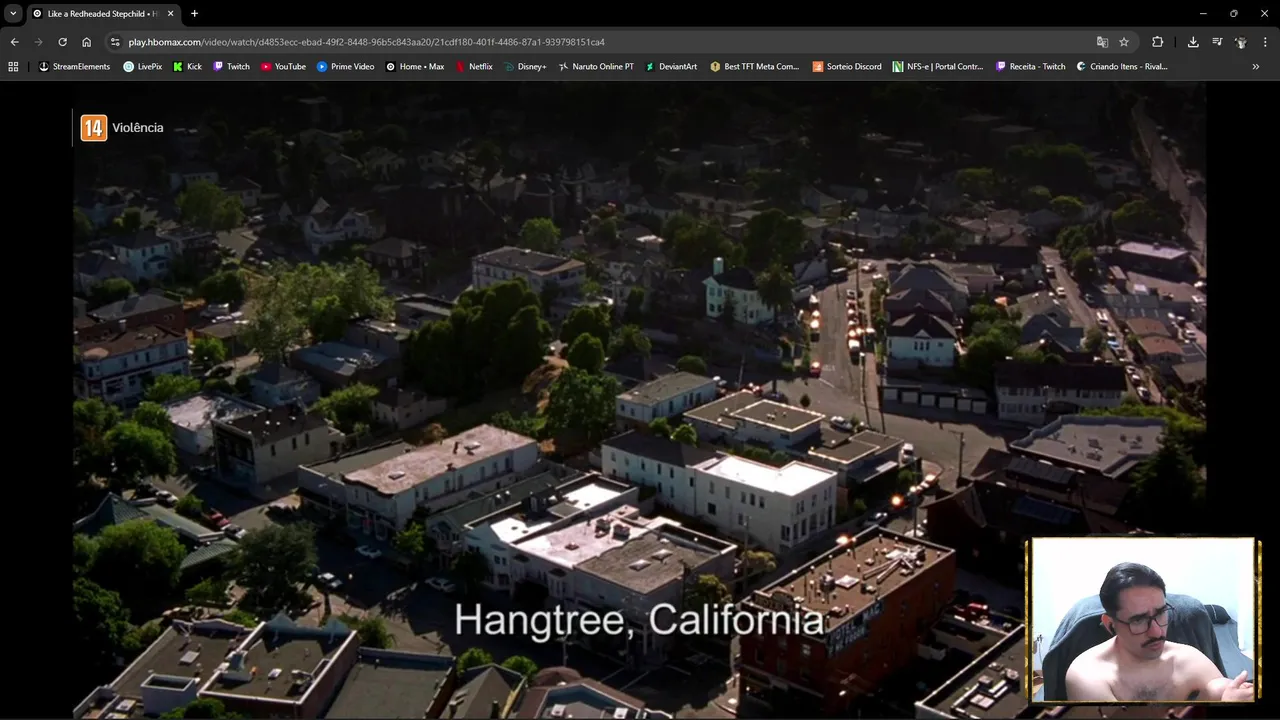Open media playback controls in toolbar
The height and width of the screenshot is (720, 1280).
(1217, 42)
